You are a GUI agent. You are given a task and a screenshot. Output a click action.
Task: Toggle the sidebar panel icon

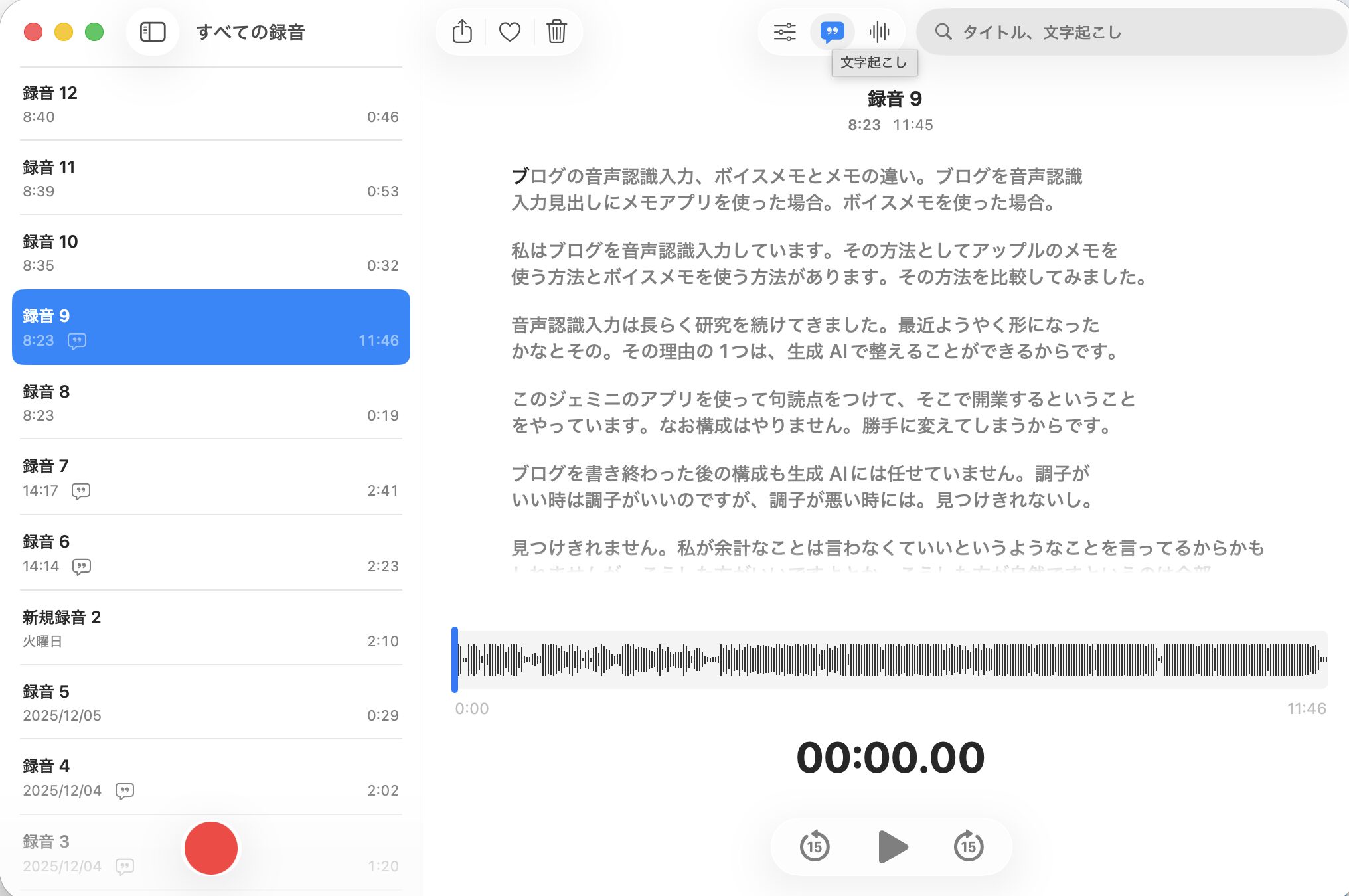[x=153, y=32]
